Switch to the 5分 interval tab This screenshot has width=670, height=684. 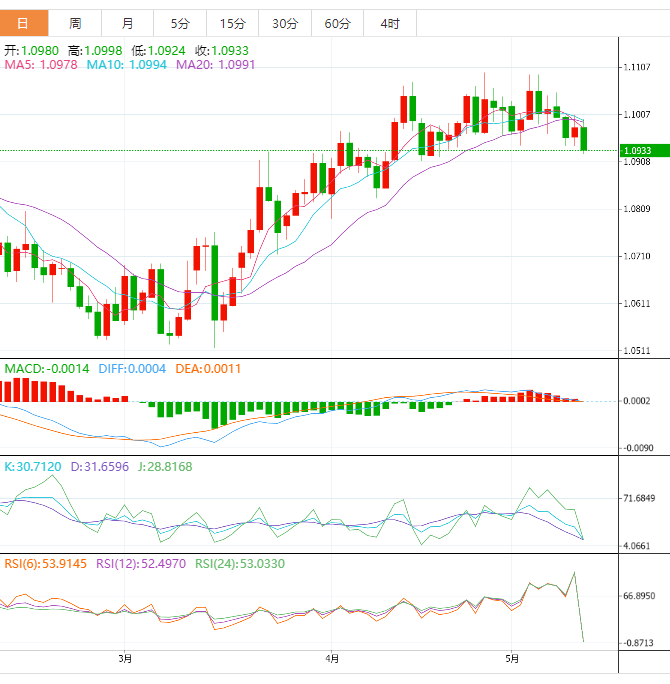click(179, 23)
